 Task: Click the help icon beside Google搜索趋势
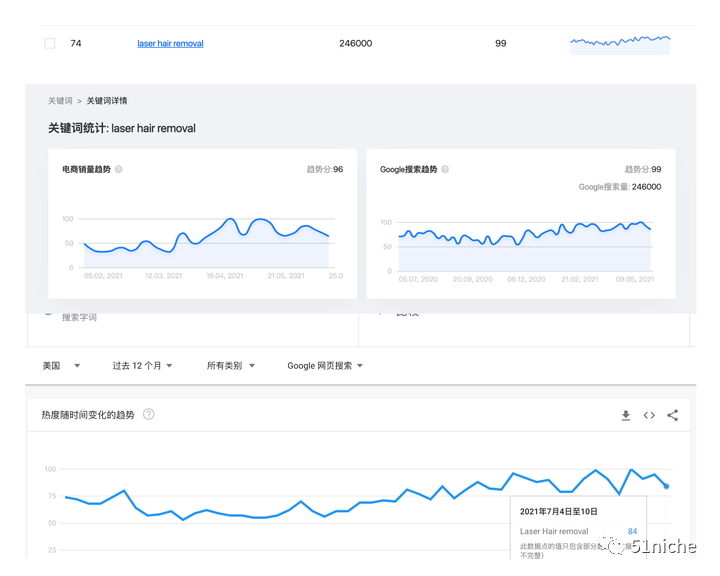tap(445, 169)
